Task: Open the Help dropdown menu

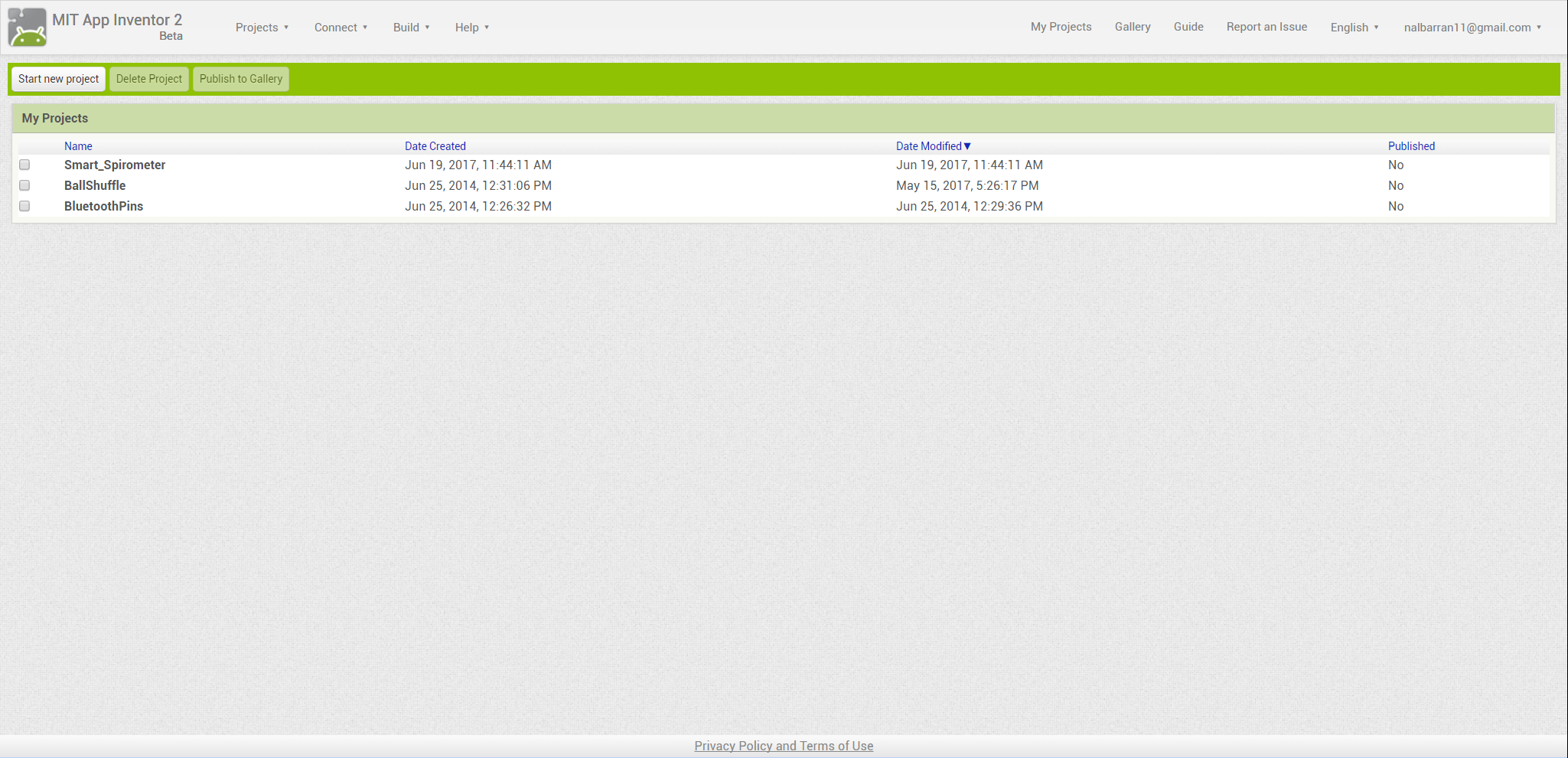Action: 471,28
